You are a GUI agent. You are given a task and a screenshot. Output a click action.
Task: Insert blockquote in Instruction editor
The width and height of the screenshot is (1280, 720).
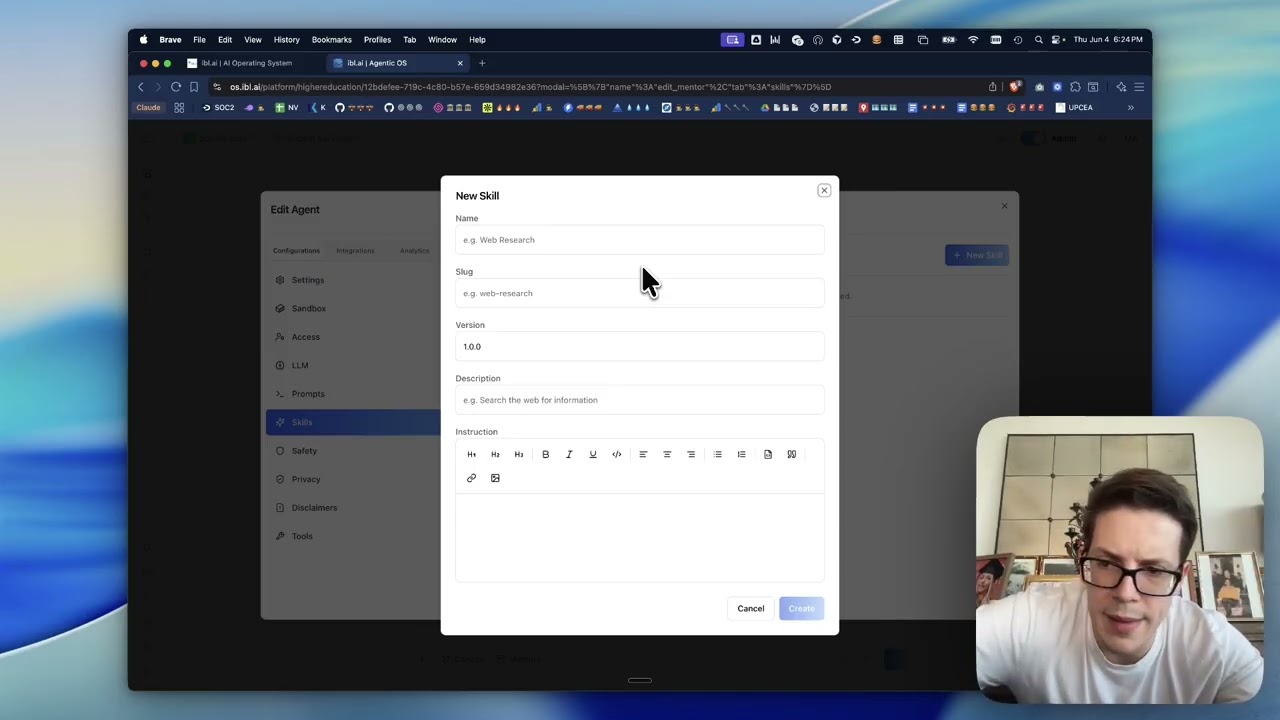(792, 454)
